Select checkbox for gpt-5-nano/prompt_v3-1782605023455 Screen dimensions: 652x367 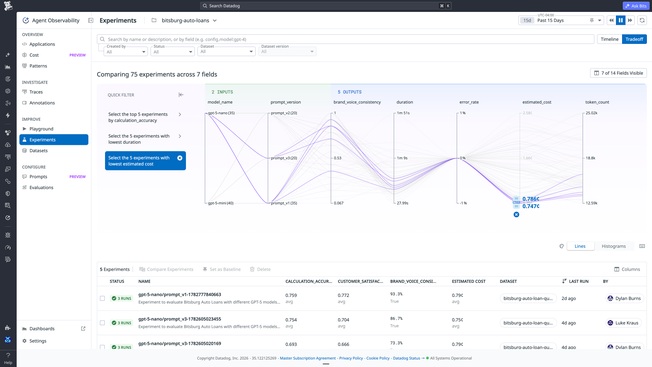(102, 323)
